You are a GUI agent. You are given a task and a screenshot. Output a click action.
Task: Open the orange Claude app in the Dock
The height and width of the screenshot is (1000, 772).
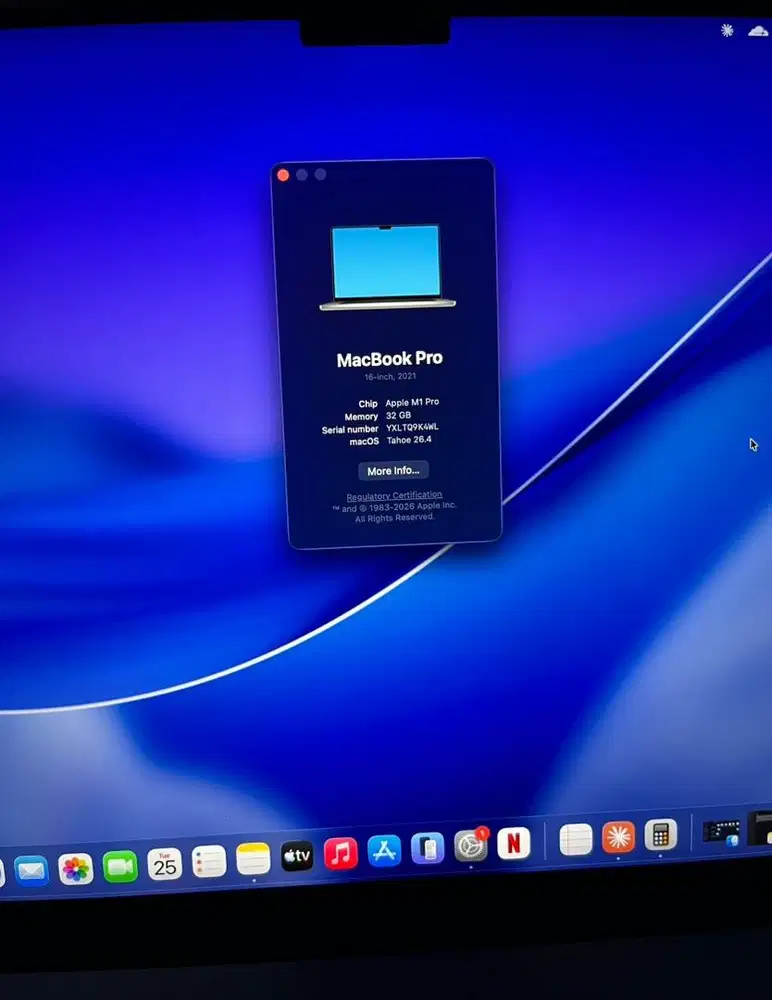pyautogui.click(x=618, y=837)
